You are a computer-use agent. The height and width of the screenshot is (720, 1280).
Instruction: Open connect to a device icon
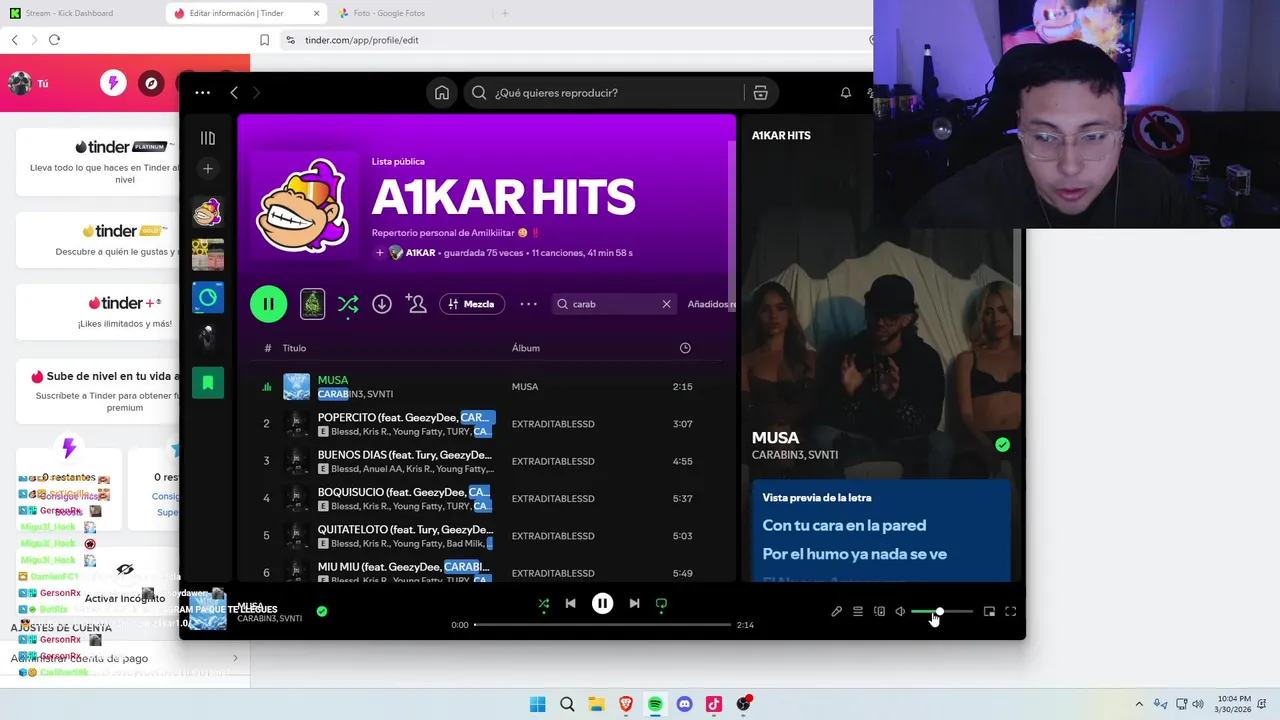point(879,612)
